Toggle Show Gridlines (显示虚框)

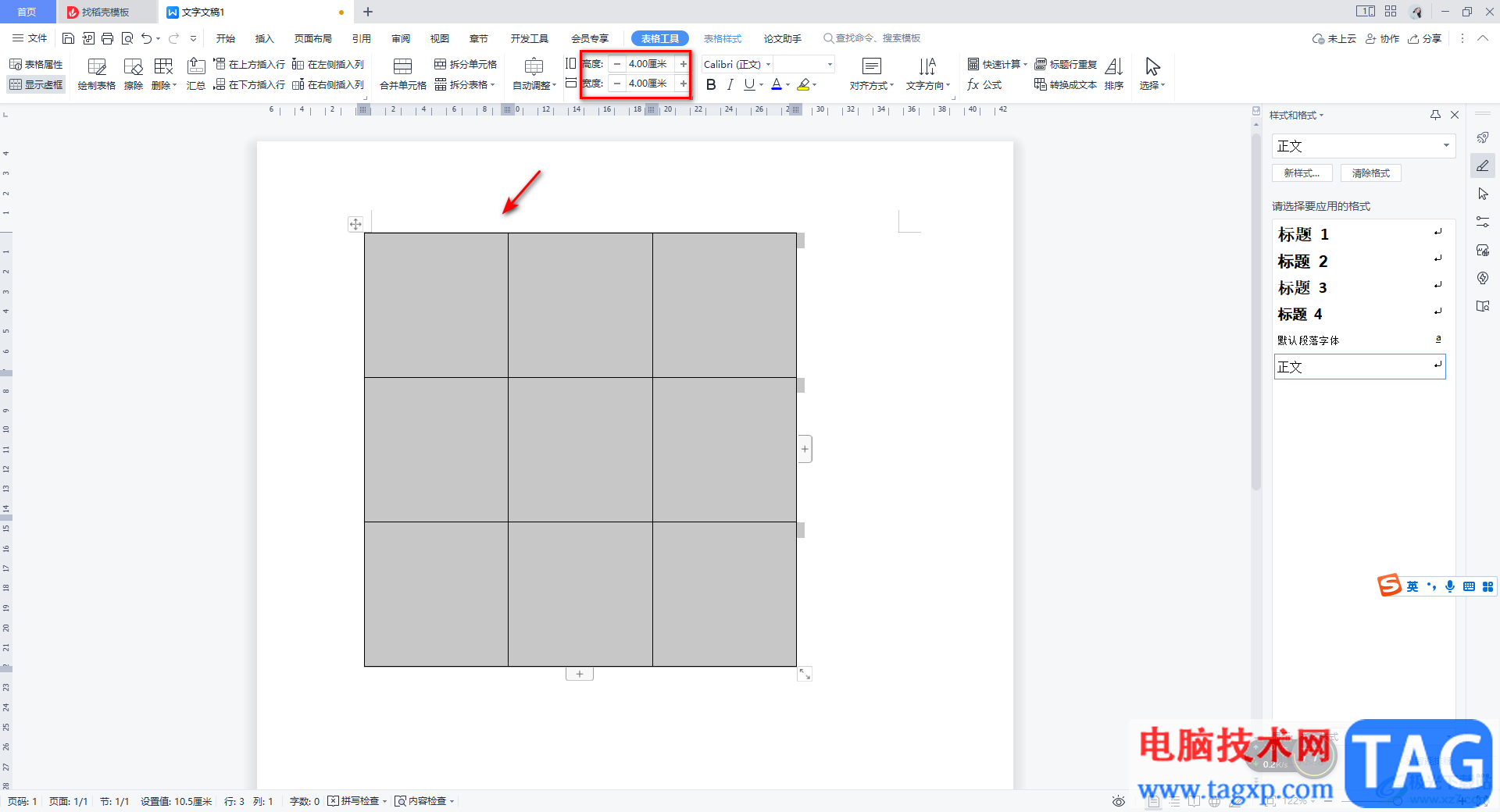pos(36,84)
